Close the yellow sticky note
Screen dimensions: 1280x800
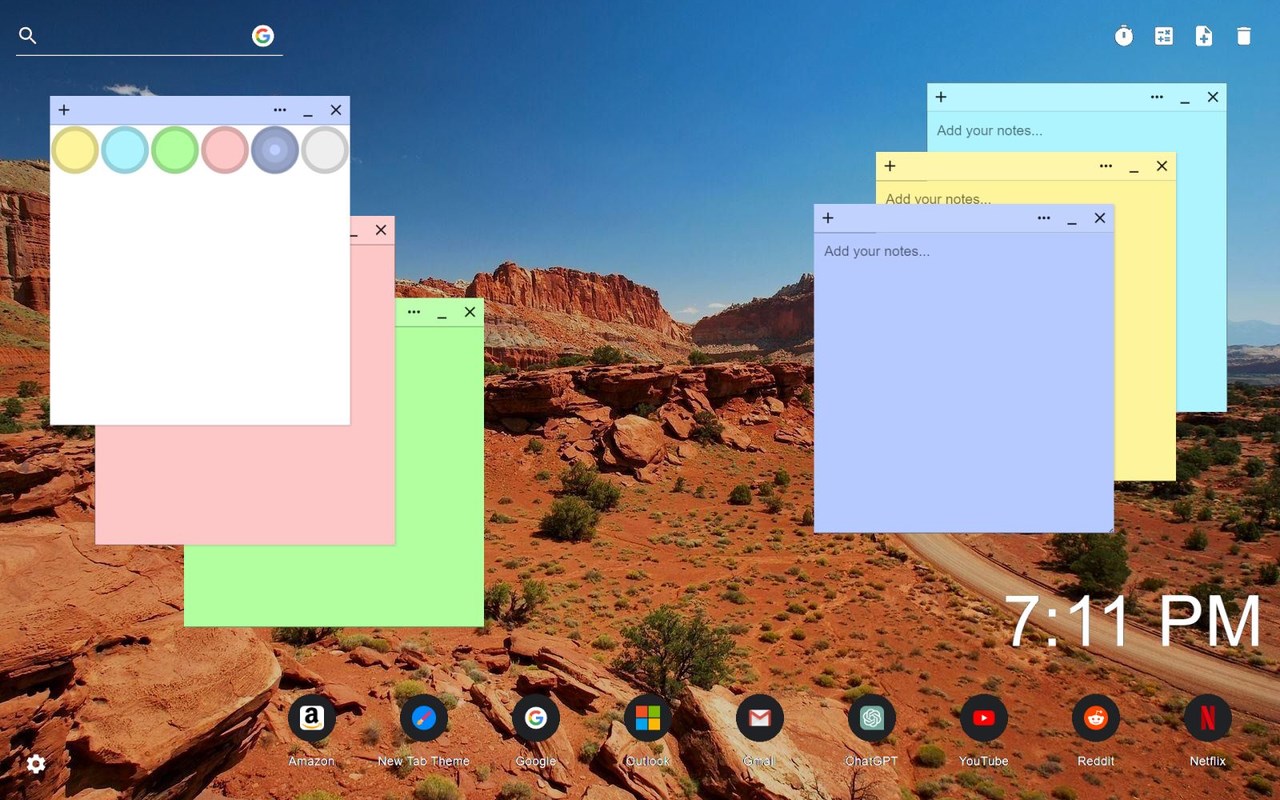(1162, 166)
